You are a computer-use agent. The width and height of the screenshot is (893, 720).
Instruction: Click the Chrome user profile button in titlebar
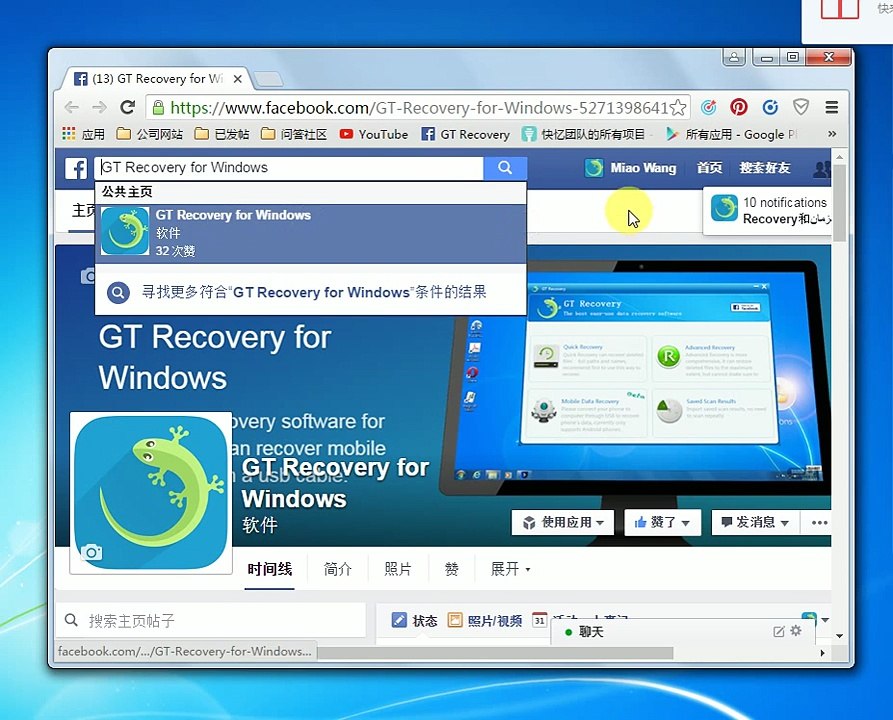click(734, 57)
